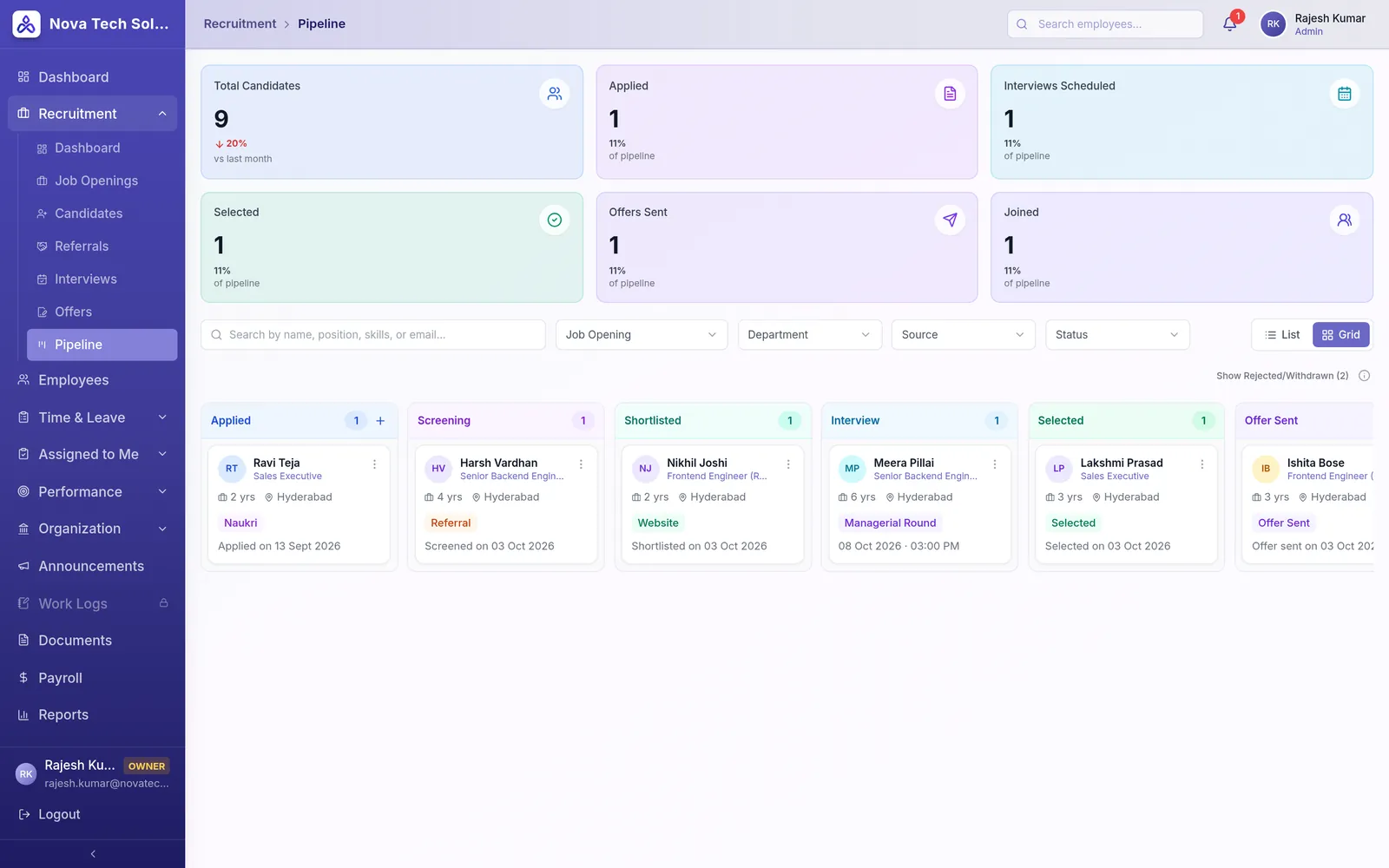
Task: Open Documents page
Action: 92,641
